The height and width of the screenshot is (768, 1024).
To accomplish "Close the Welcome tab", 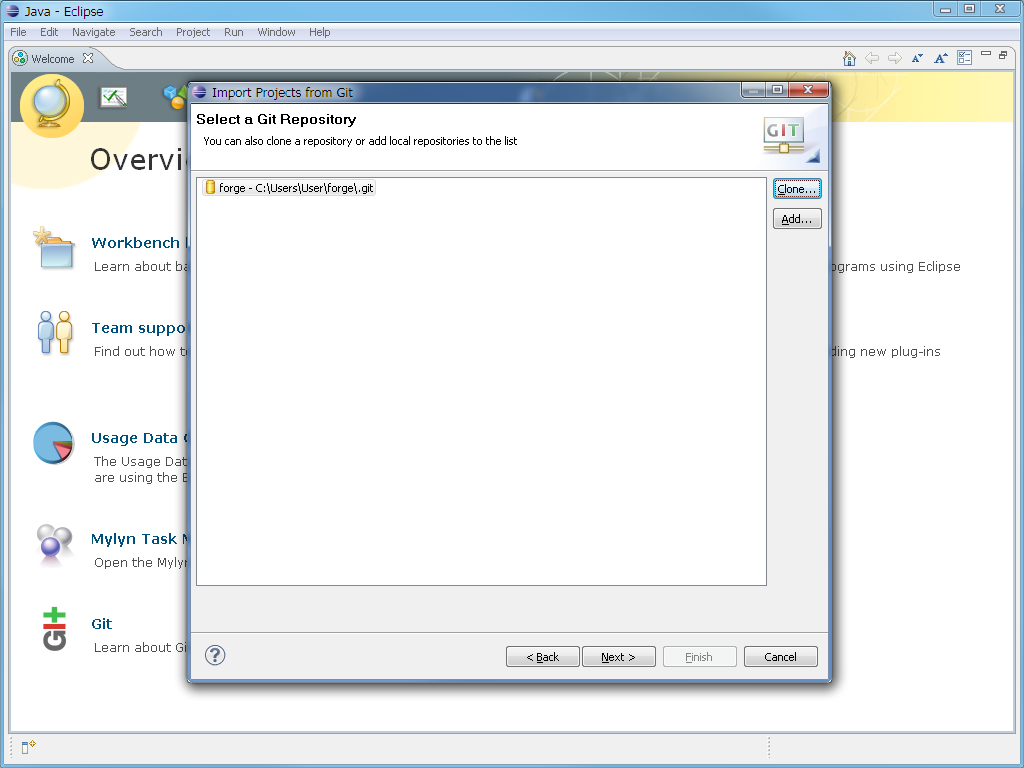I will click(88, 58).
